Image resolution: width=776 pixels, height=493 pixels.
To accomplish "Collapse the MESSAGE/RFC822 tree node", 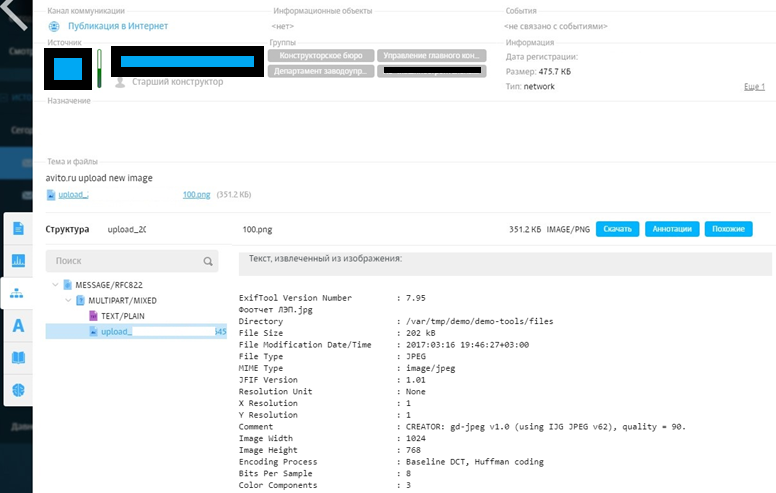I will pos(55,285).
